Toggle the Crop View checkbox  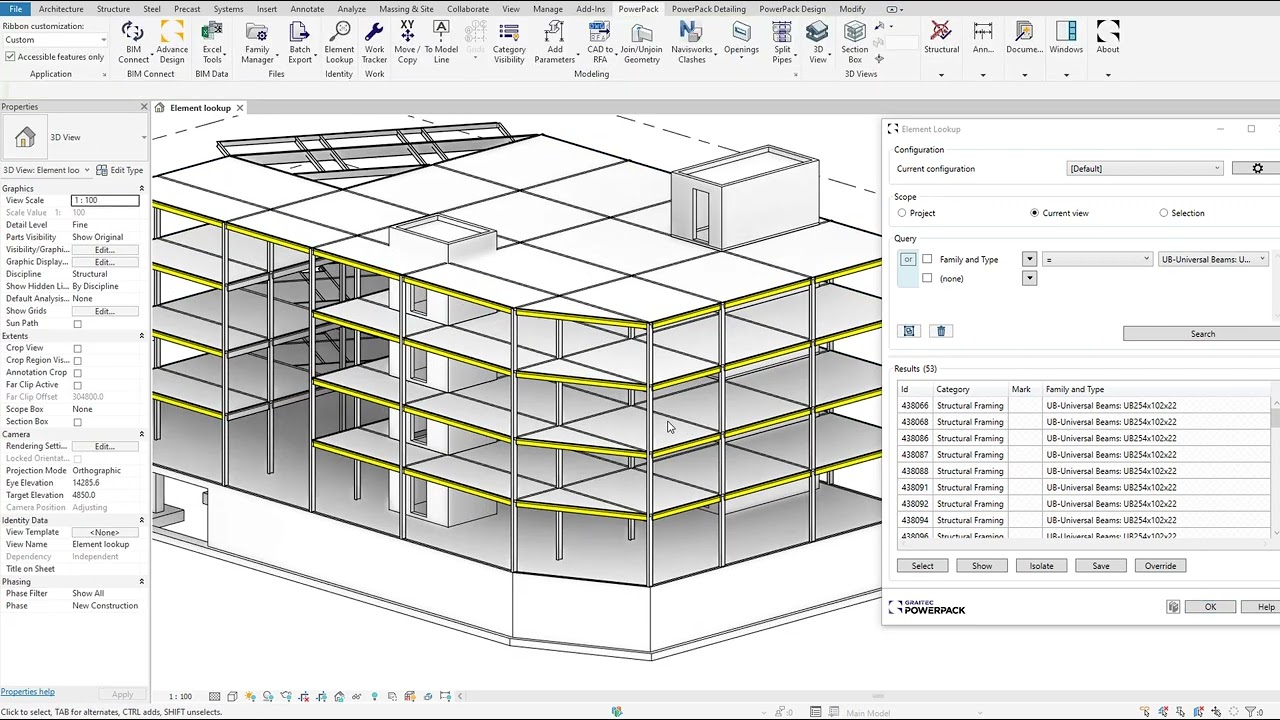[x=78, y=349]
